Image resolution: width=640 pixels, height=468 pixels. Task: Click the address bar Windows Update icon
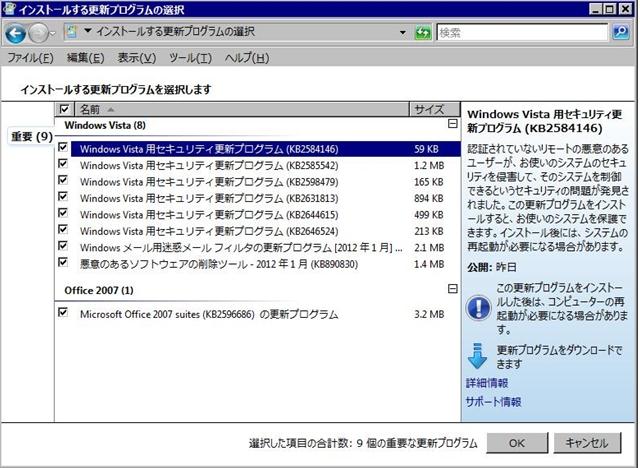pyautogui.click(x=71, y=32)
